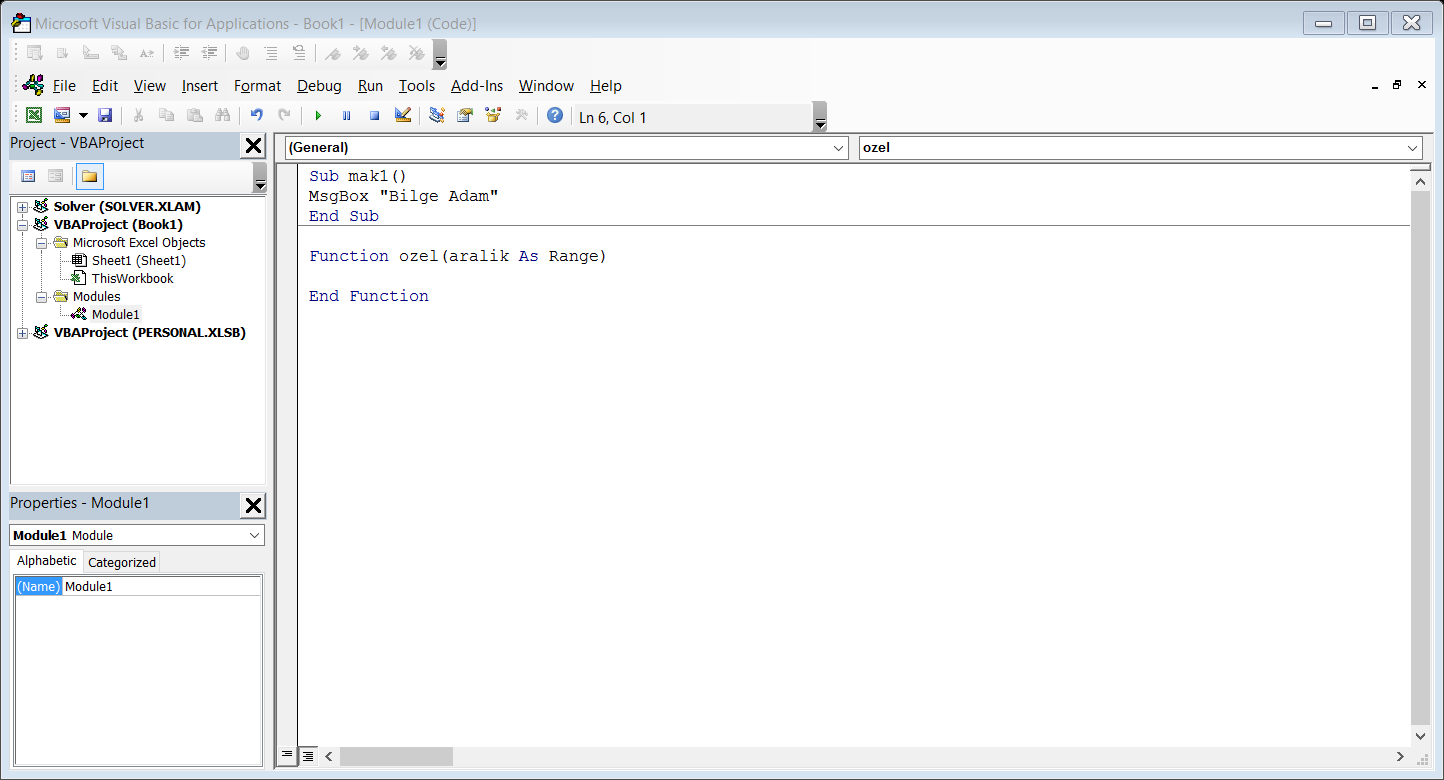Click the code window vertical scroll down arrow

coord(1420,735)
